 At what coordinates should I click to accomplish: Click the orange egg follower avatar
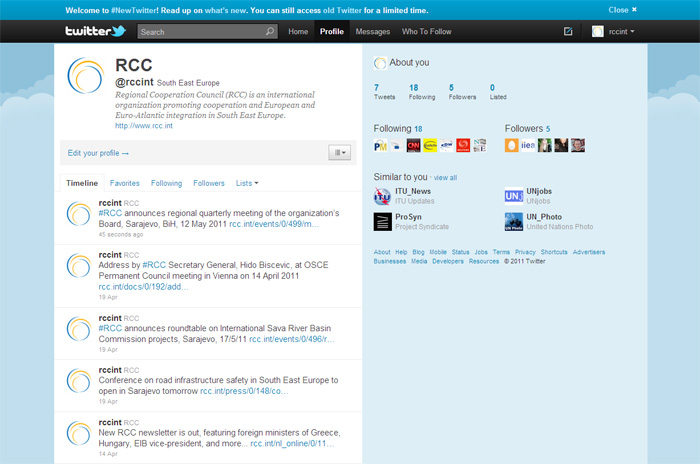tap(512, 145)
